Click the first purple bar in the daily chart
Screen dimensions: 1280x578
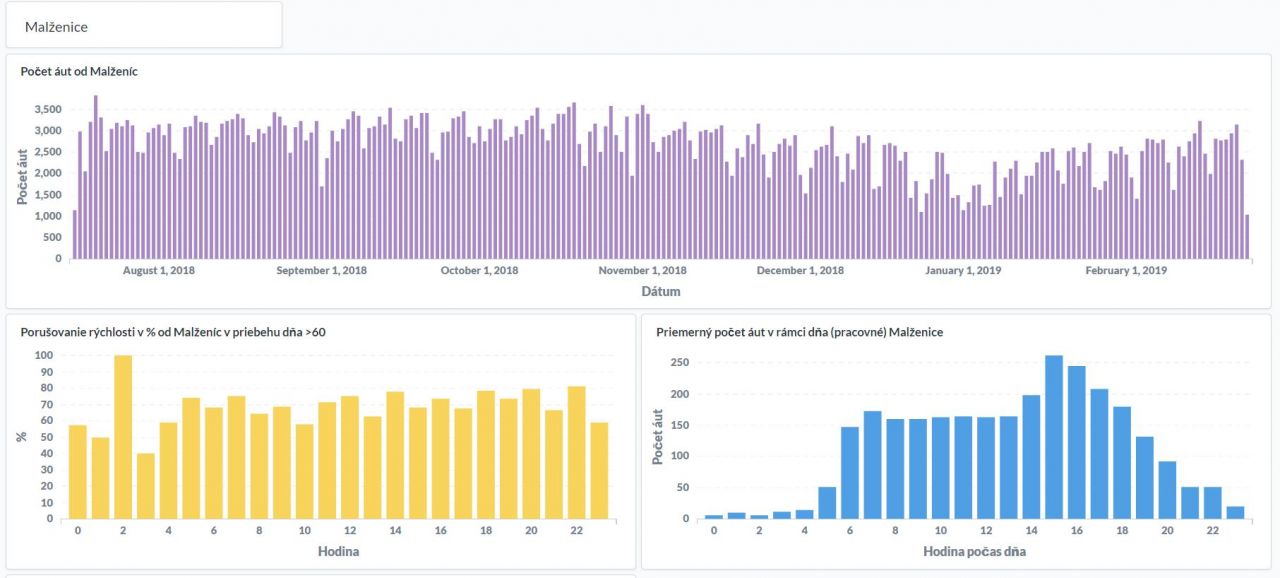pyautogui.click(x=74, y=235)
